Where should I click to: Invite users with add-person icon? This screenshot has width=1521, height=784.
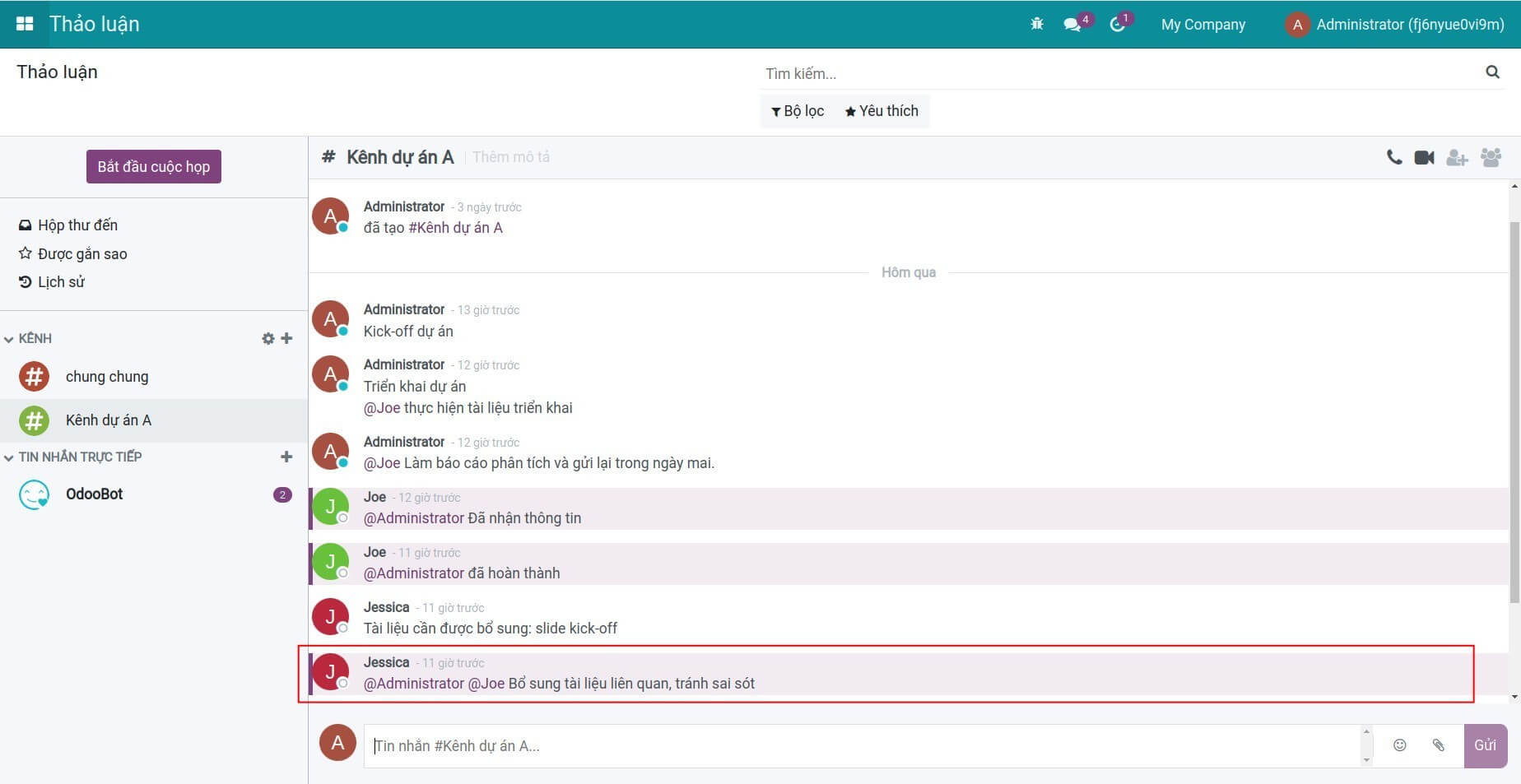(1457, 157)
